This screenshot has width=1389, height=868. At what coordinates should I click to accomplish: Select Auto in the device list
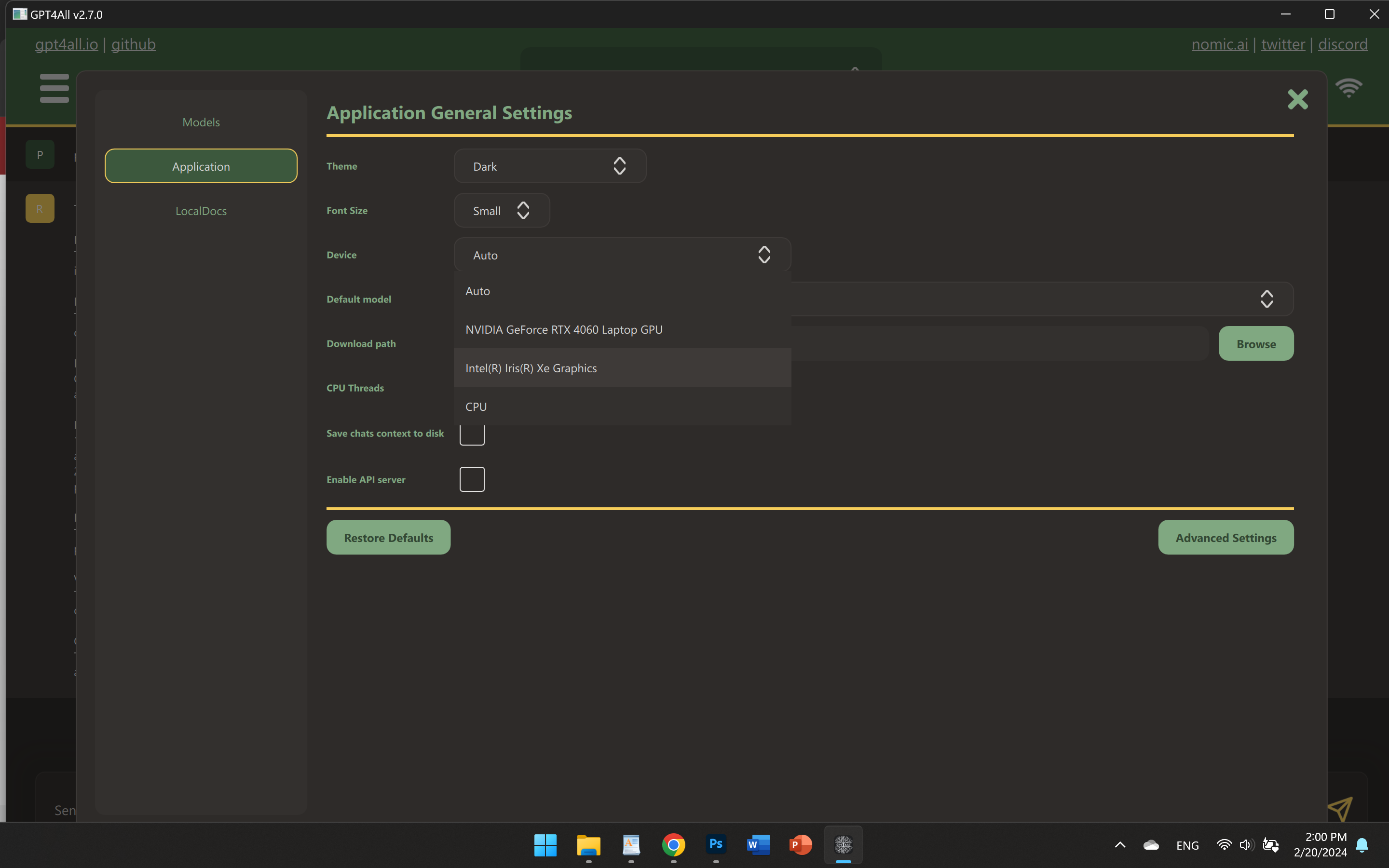point(622,290)
